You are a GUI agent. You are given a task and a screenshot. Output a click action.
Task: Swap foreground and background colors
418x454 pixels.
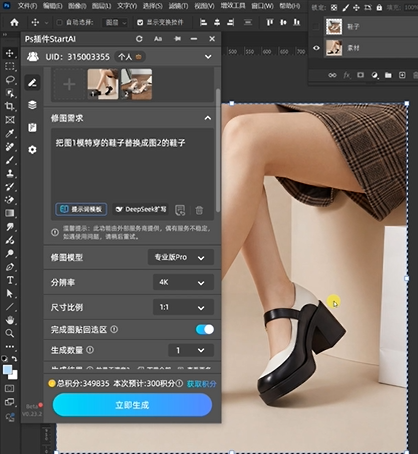click(x=14, y=359)
